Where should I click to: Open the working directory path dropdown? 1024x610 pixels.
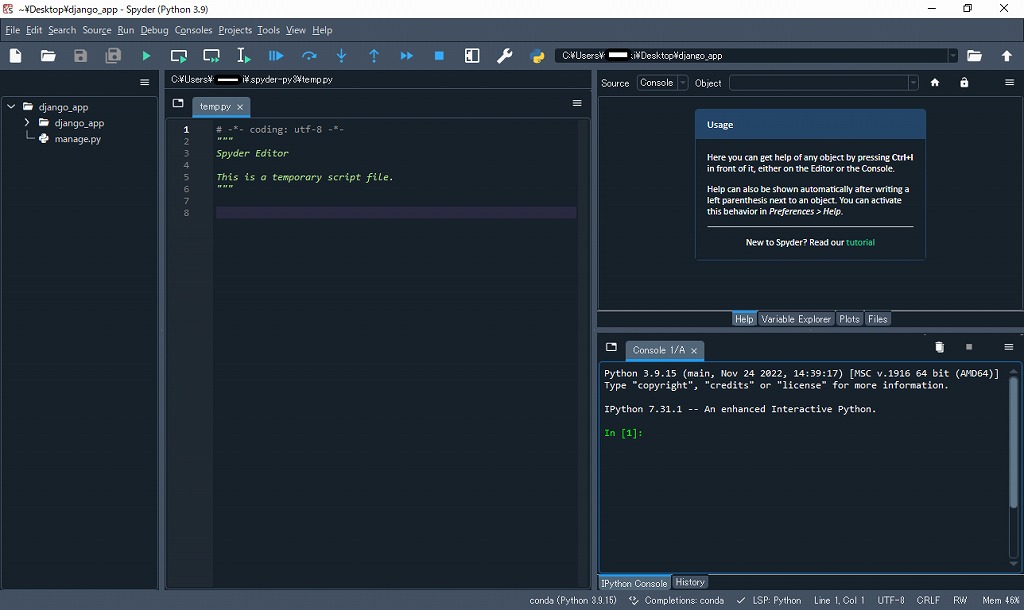coord(952,56)
